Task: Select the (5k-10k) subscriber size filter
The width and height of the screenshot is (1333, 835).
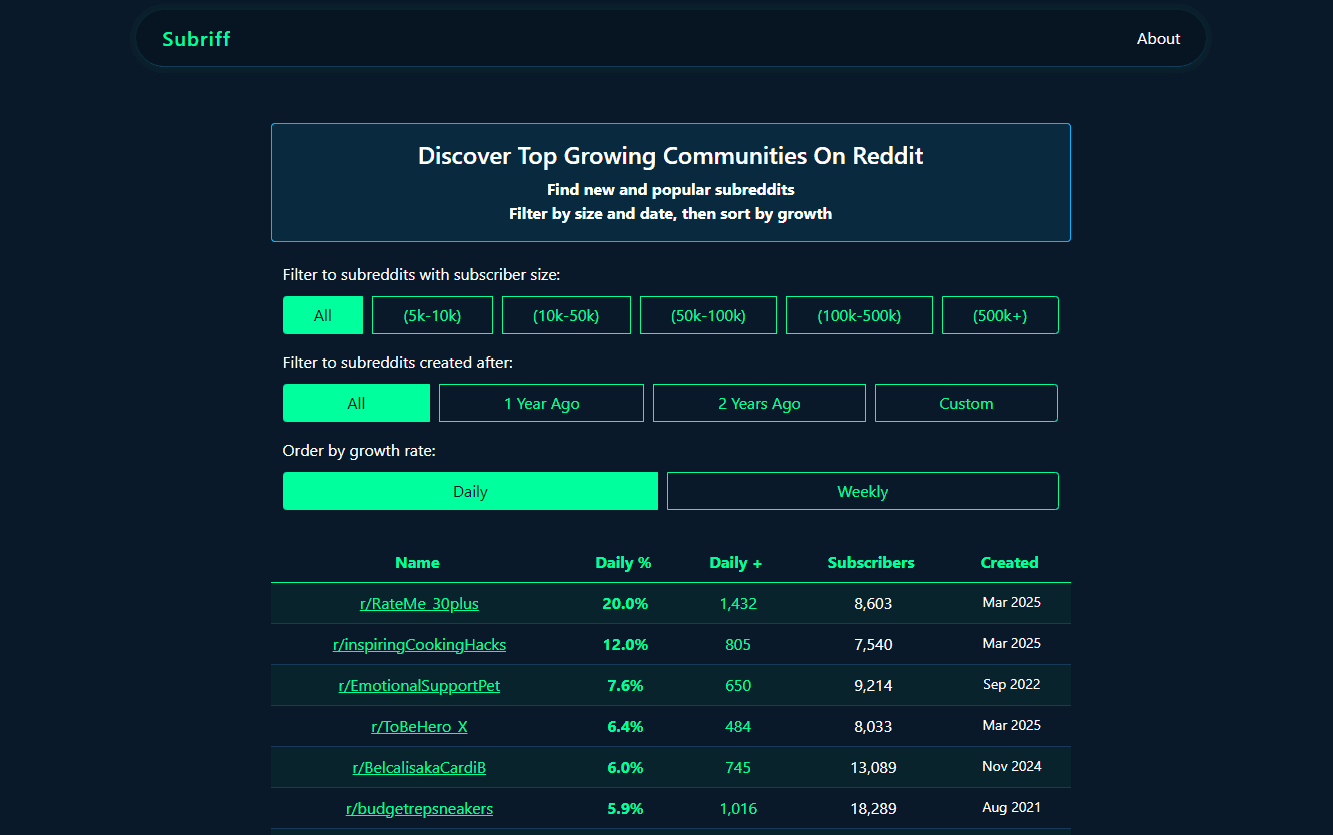Action: click(432, 314)
